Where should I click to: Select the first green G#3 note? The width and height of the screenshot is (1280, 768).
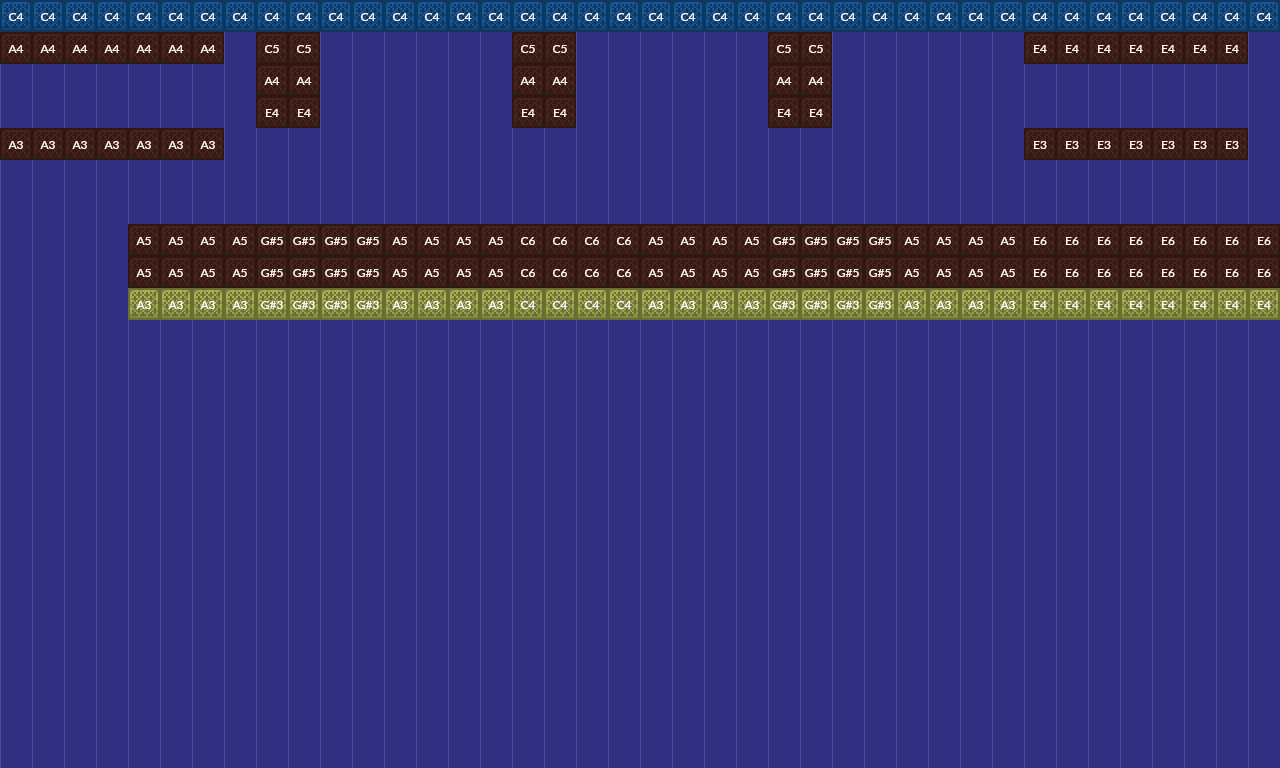(272, 304)
